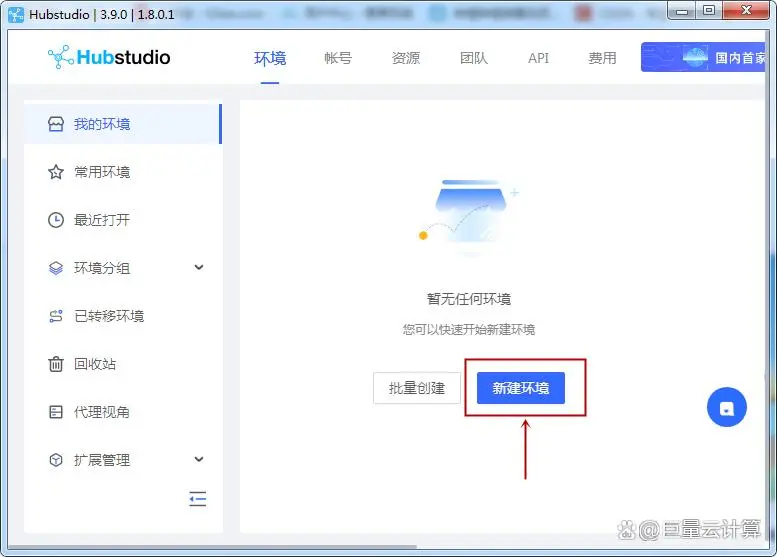Minimize the Hubstudio window
The width and height of the screenshot is (777, 557).
(x=682, y=10)
